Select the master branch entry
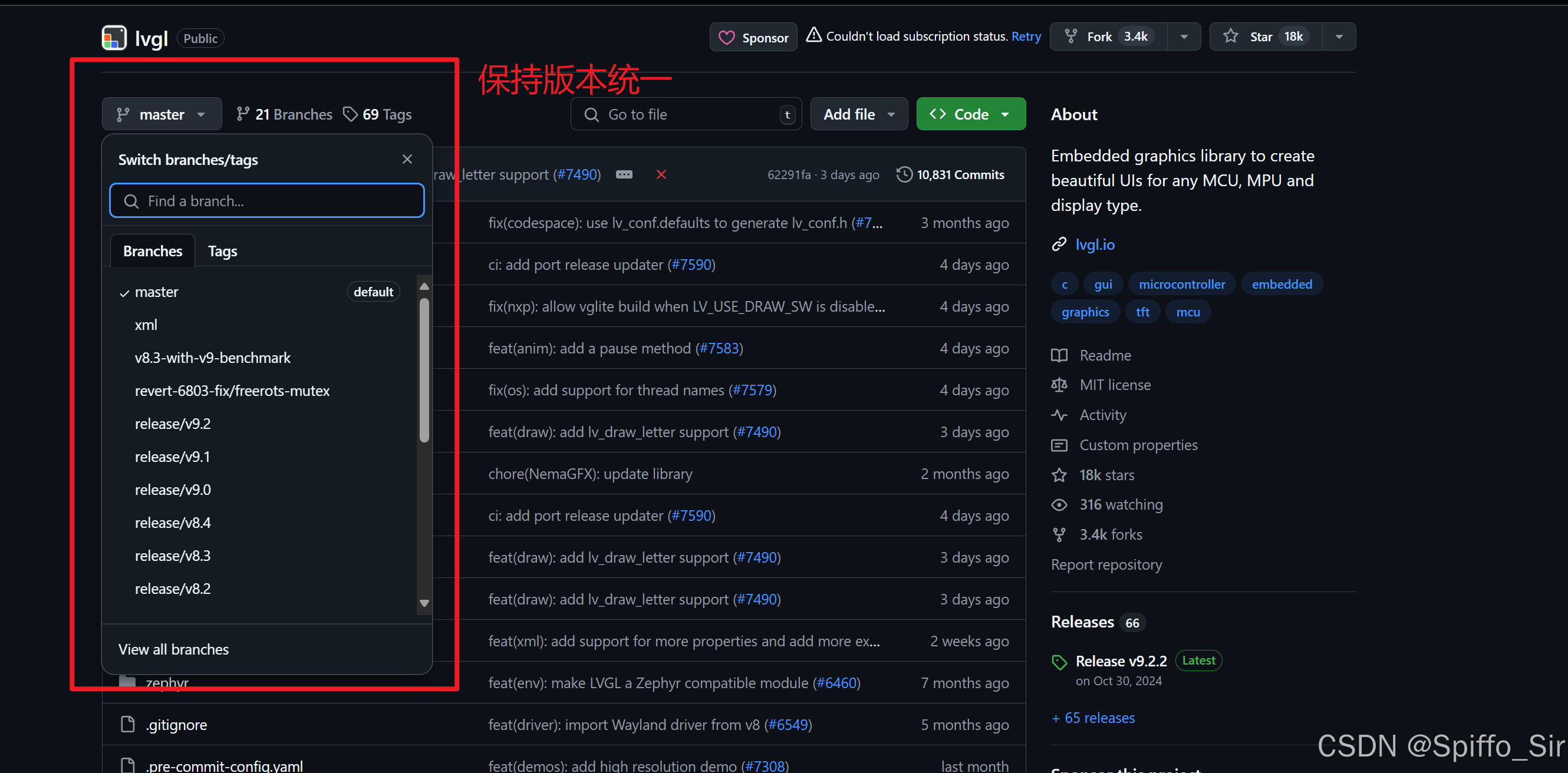Viewport: 1568px width, 773px height. pos(259,292)
